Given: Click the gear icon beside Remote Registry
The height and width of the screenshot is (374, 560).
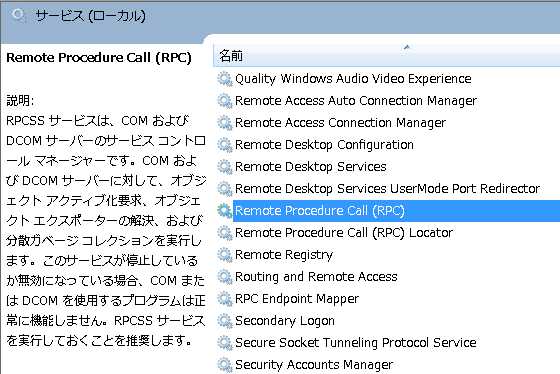Looking at the screenshot, I should [x=225, y=255].
